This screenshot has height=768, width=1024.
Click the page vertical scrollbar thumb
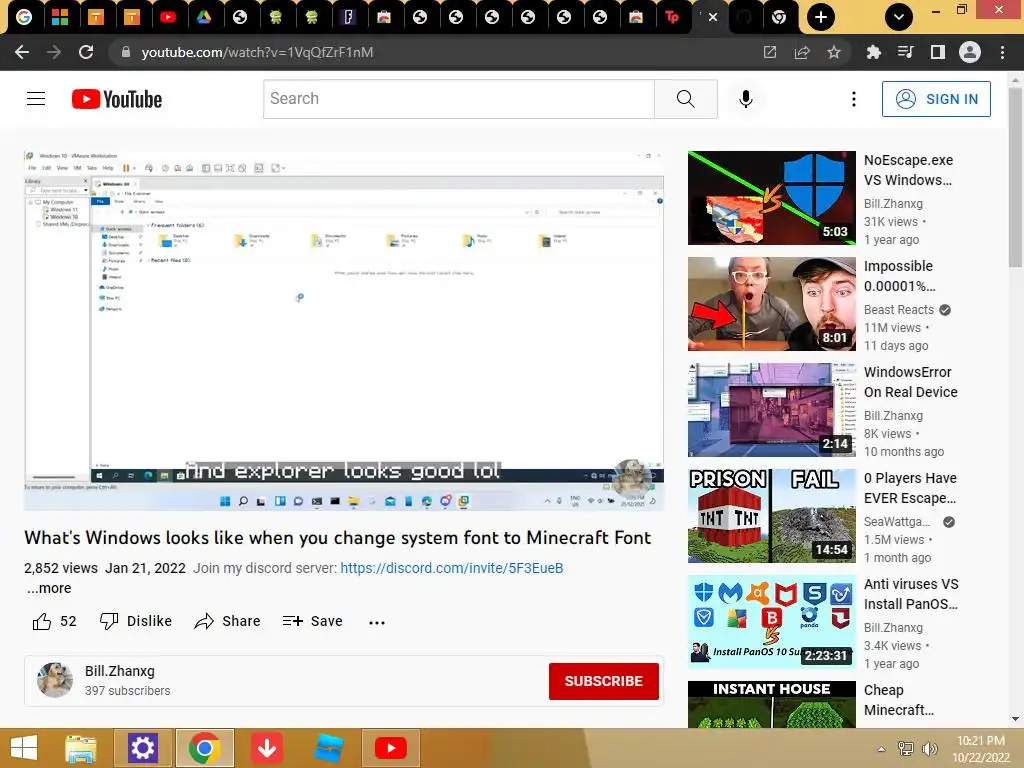(1015, 176)
